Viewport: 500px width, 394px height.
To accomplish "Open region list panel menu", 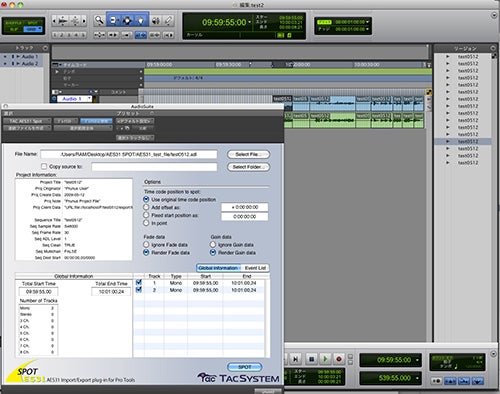I will [x=493, y=48].
